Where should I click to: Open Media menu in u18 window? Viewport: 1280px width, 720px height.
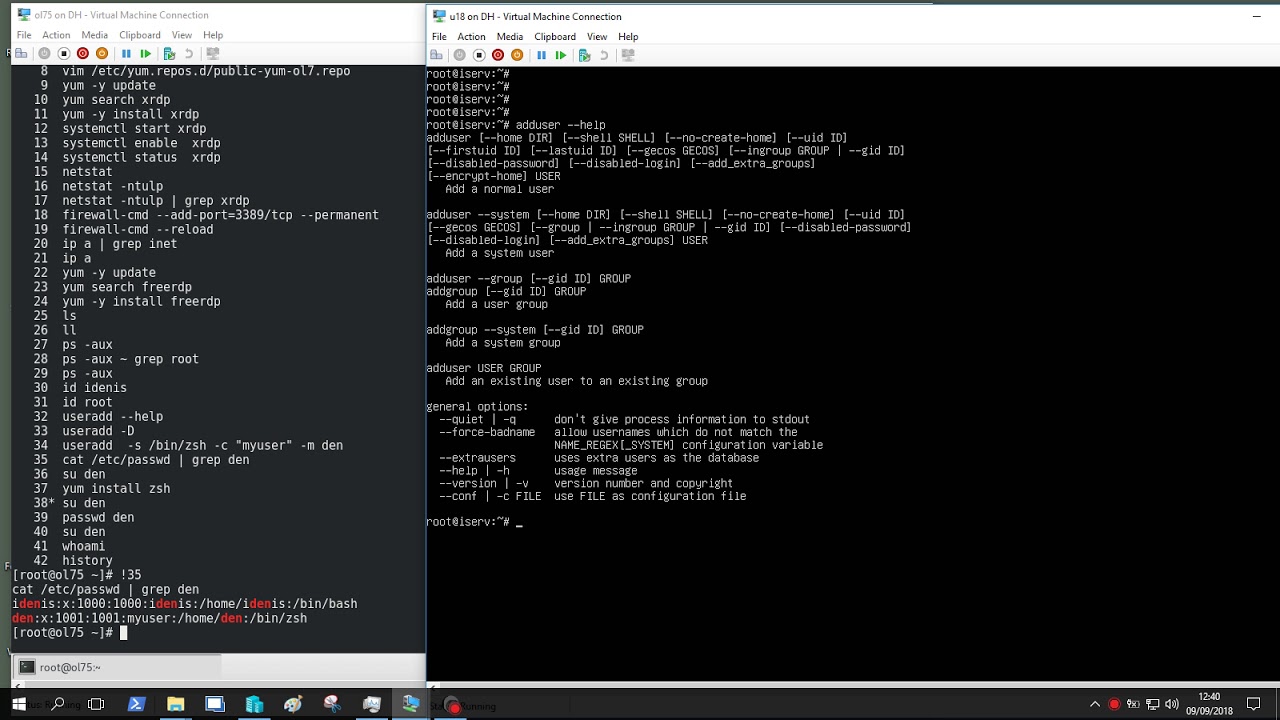(x=509, y=37)
